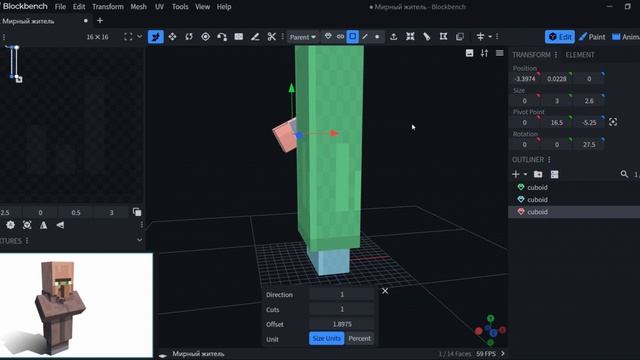The width and height of the screenshot is (640, 360).
Task: Open the viewport hamburger menu
Action: 499,53
